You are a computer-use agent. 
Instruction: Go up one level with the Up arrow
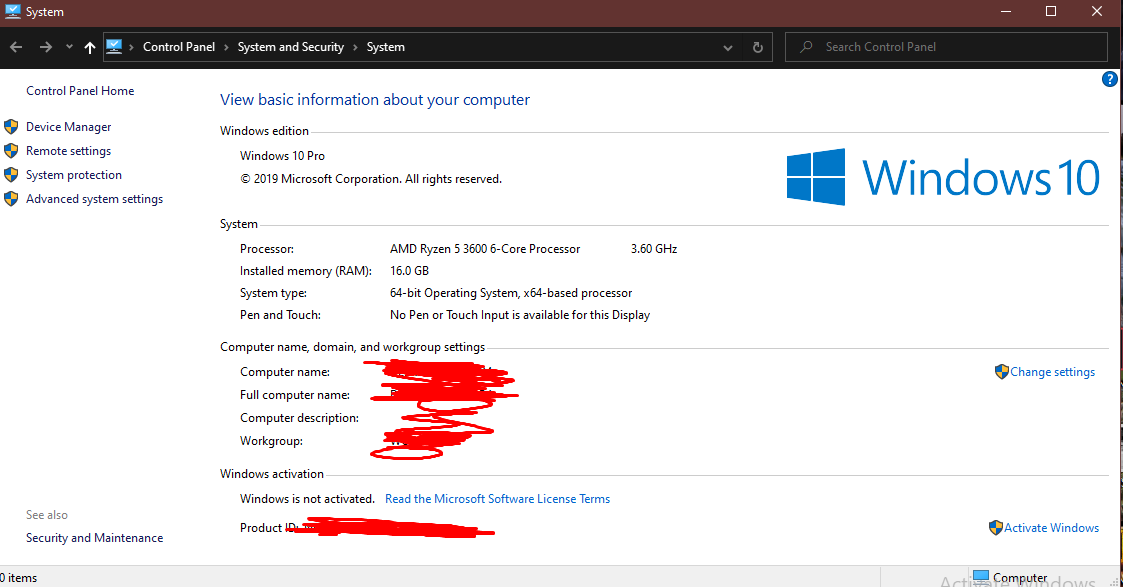90,47
